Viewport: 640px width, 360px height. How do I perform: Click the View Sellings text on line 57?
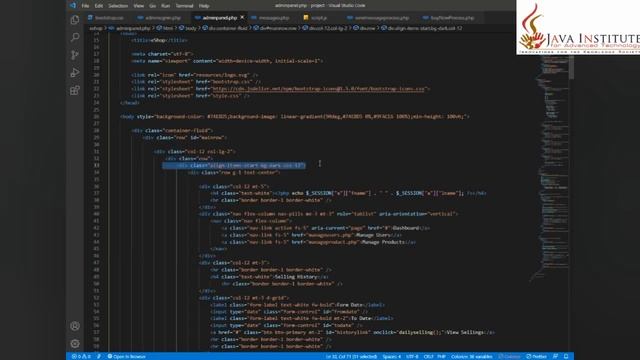[x=465, y=332]
